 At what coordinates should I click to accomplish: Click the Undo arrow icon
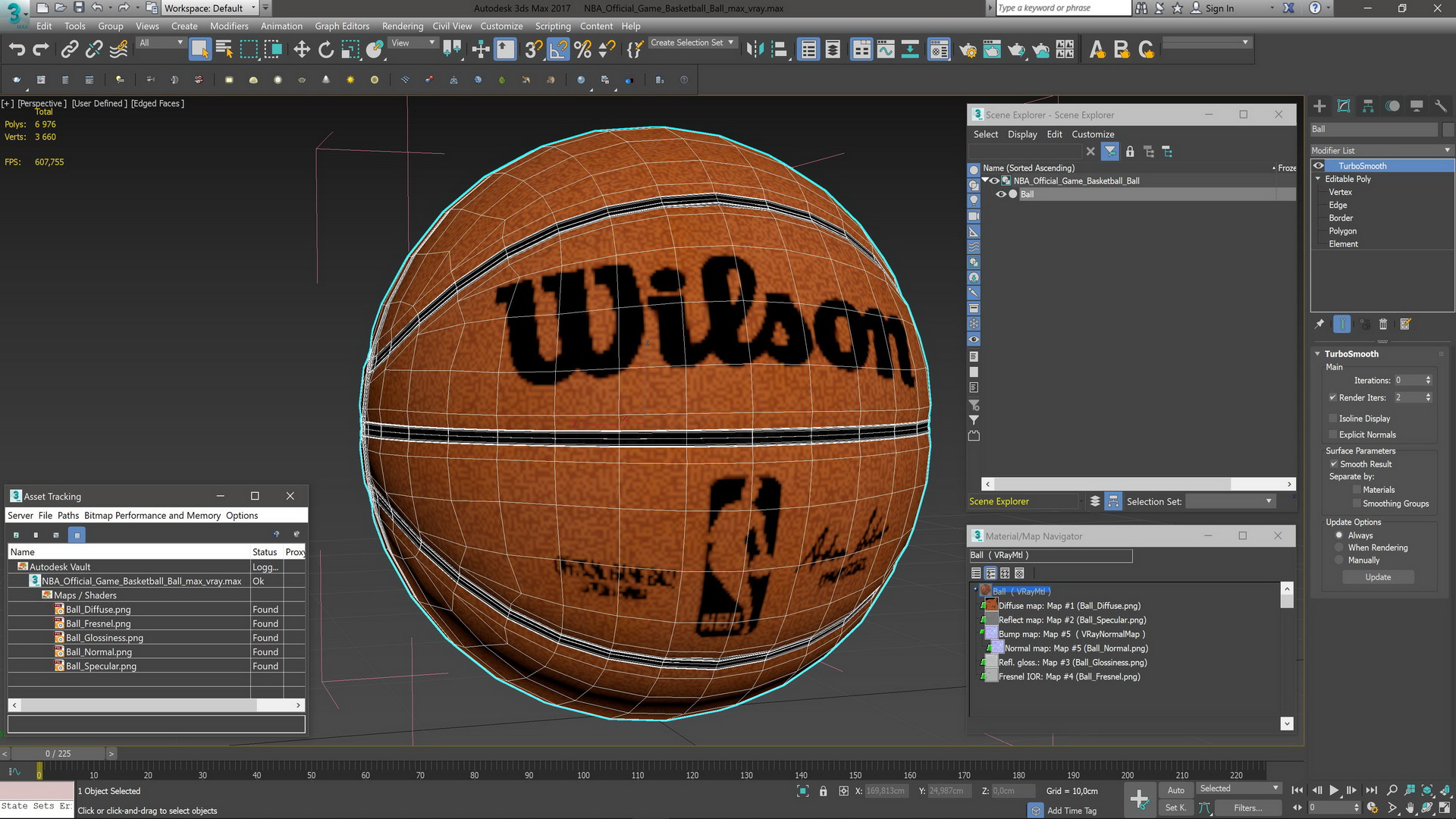tap(17, 50)
